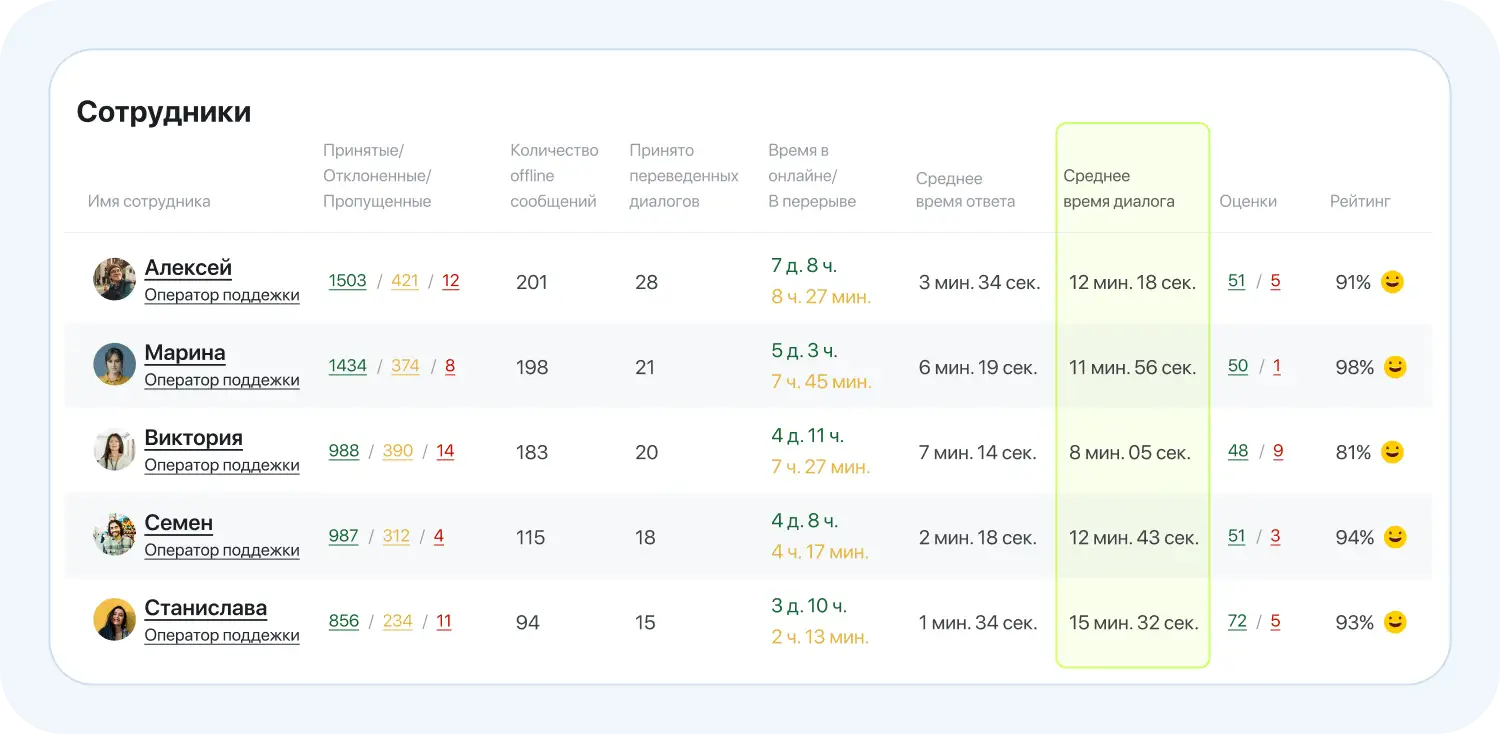1500x734 pixels.
Task: Click Семен's Оператор поддержки role link
Action: (222, 550)
